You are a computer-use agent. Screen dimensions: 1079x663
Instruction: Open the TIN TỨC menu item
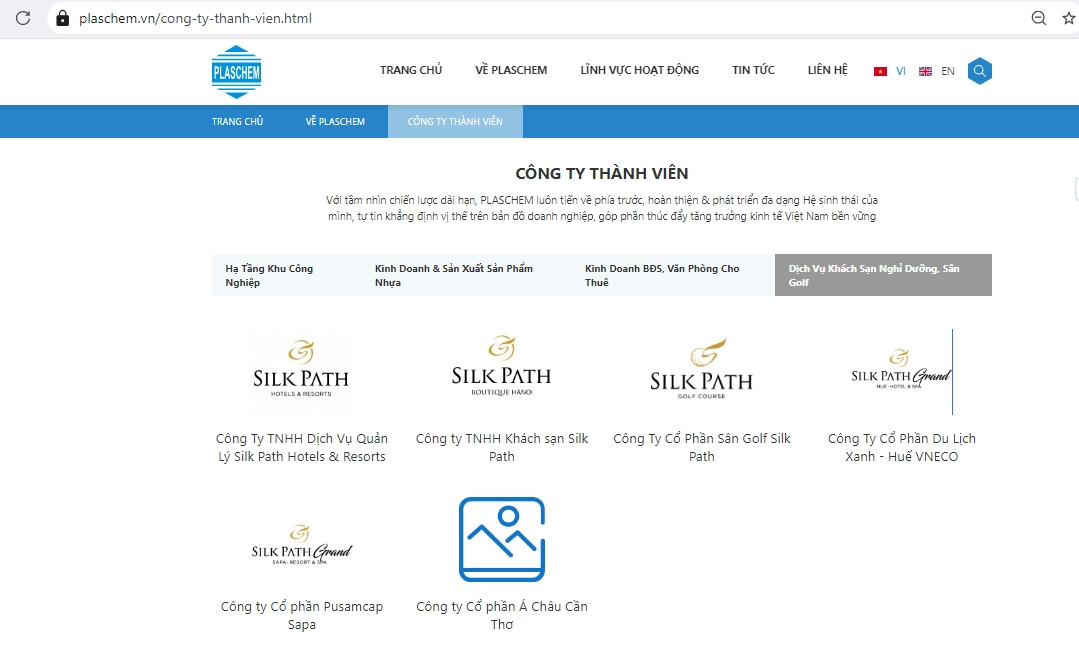[753, 70]
